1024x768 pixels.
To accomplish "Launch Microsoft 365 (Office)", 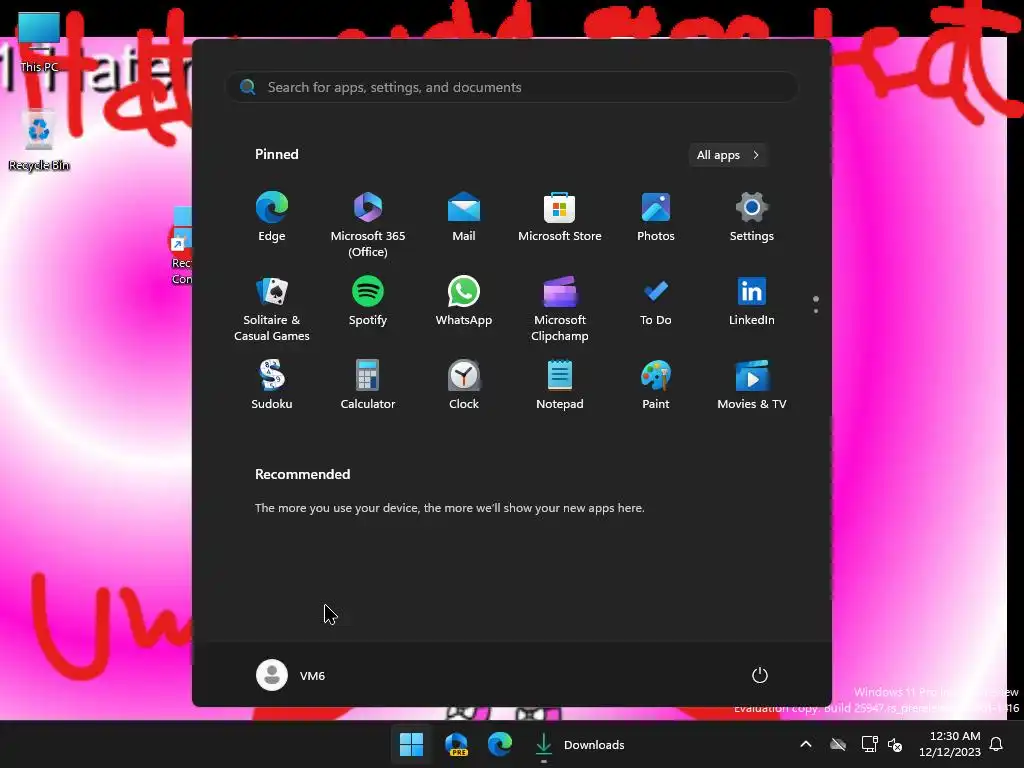I will point(368,224).
